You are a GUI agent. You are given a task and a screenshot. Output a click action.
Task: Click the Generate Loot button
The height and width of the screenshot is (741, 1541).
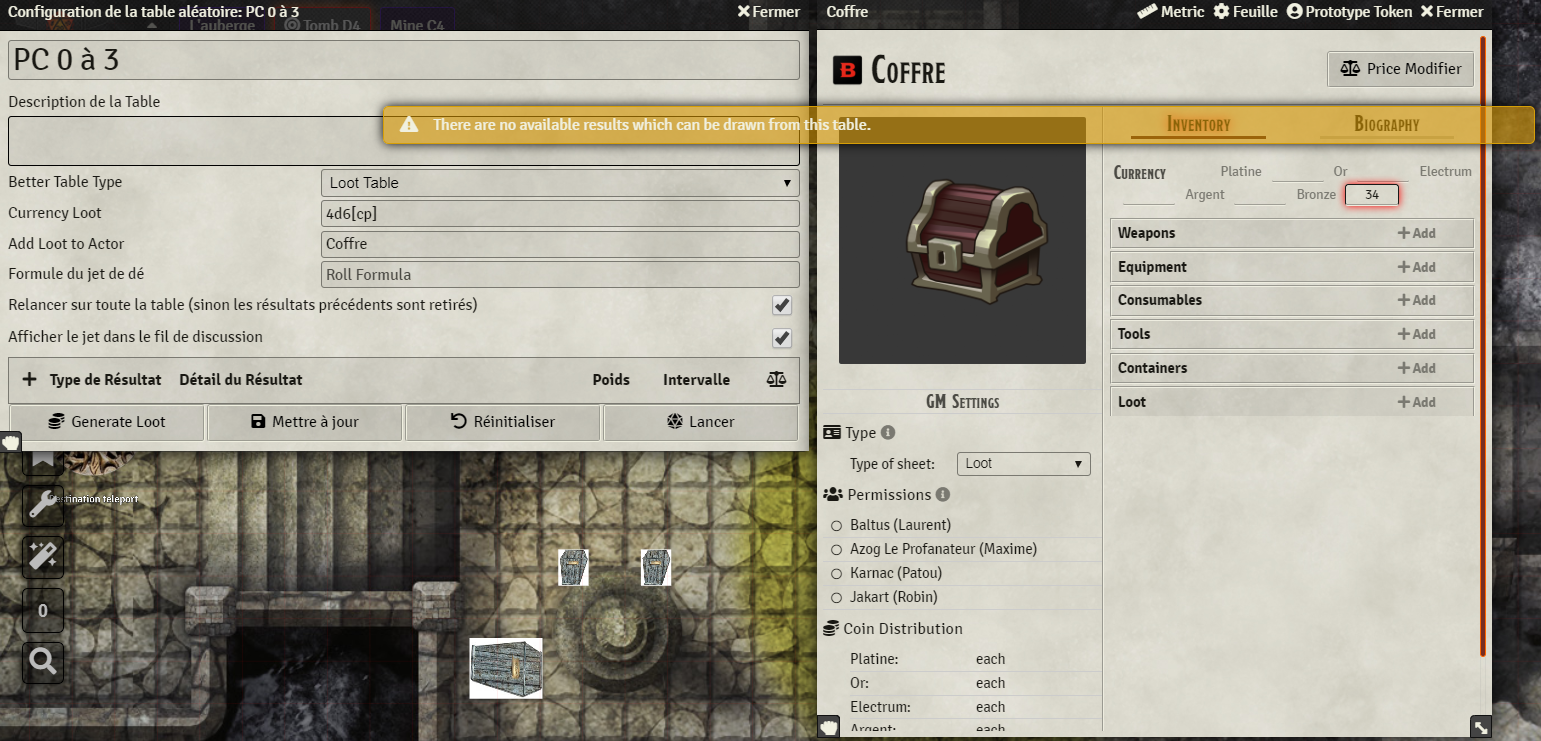point(106,421)
